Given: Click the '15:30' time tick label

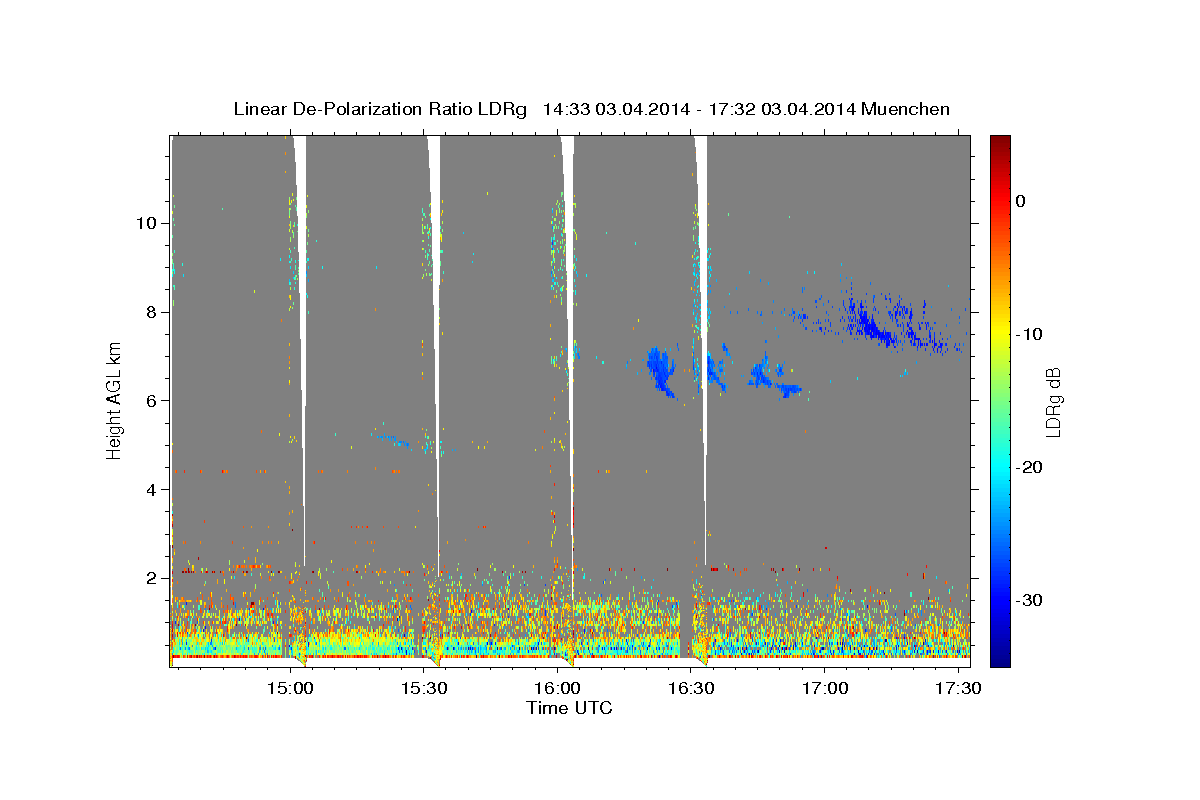Looking at the screenshot, I should (x=424, y=688).
